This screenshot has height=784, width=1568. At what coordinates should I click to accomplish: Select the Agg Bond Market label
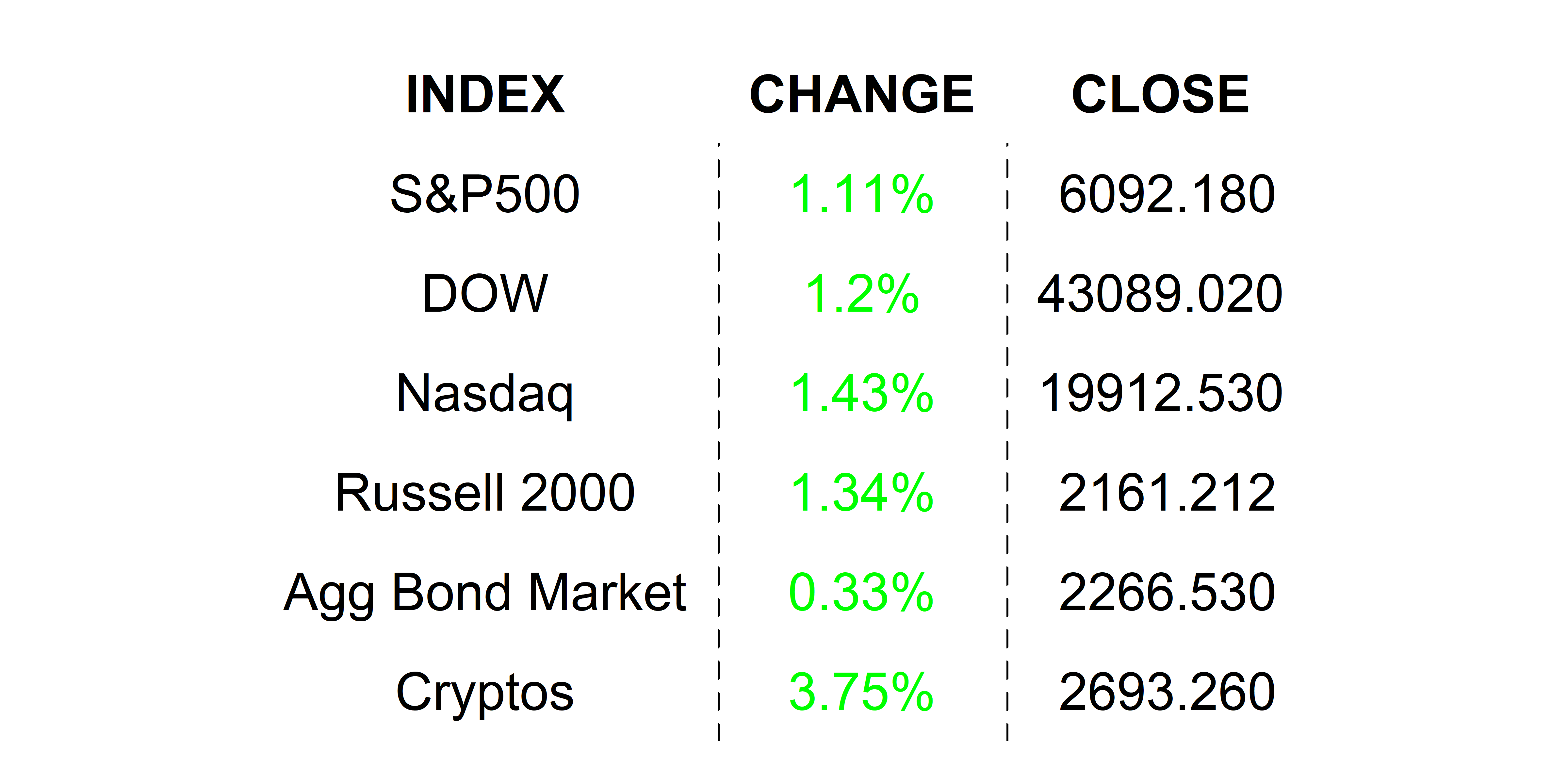click(x=485, y=593)
